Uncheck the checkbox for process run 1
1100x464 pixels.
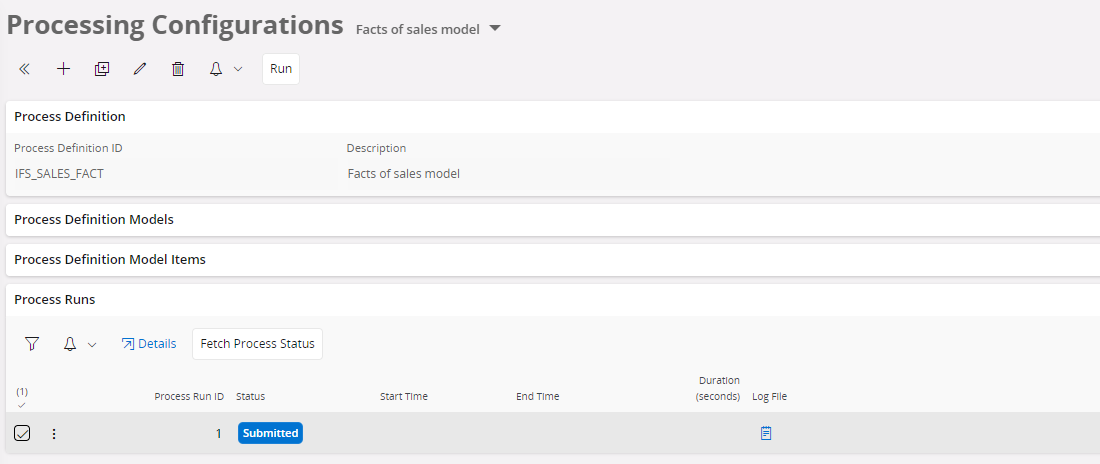click(22, 433)
